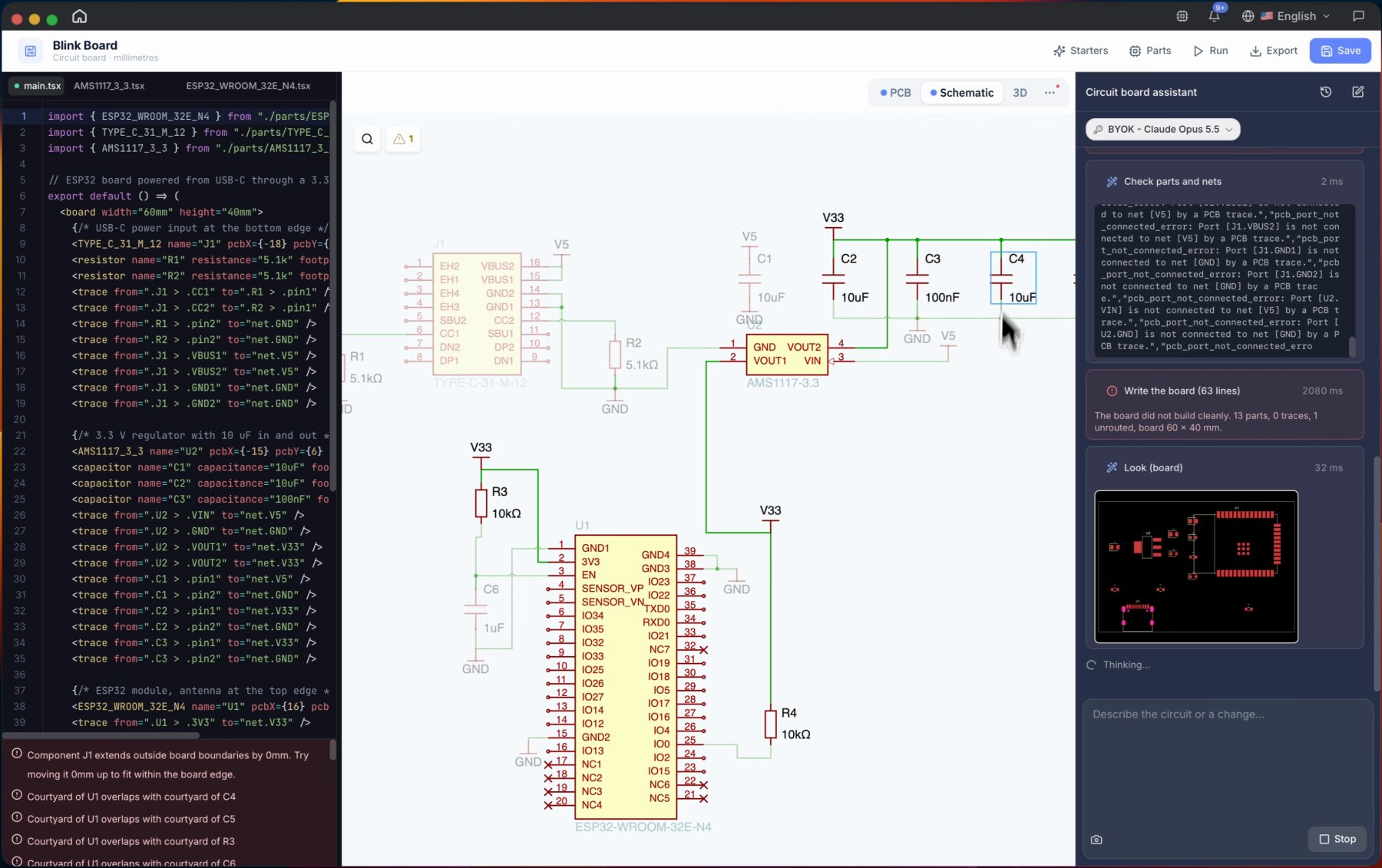Viewport: 1382px width, 868px height.
Task: Focus the Describe the circuit input
Action: click(x=1227, y=760)
